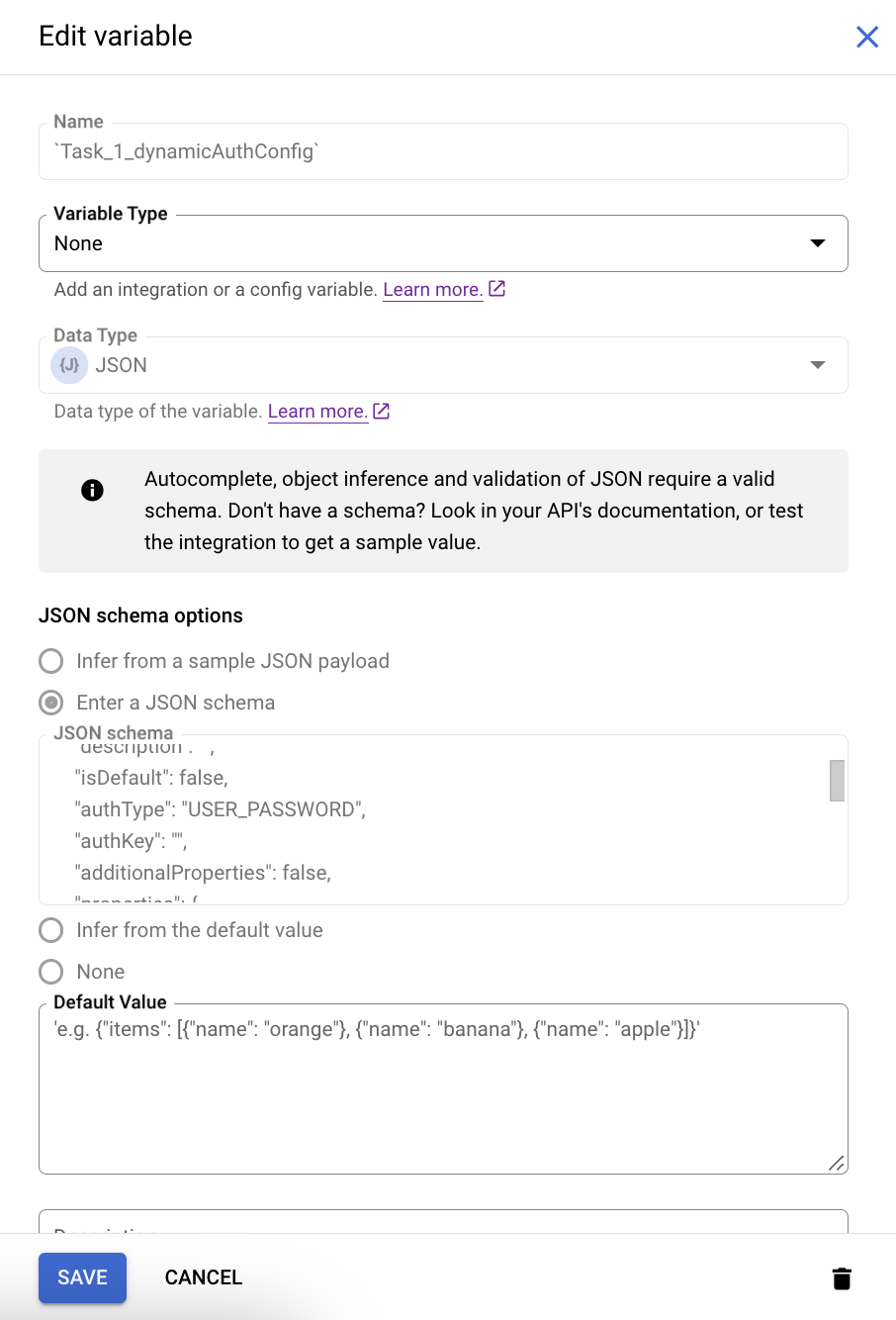Open Learn more about integration variables
This screenshot has height=1320, width=896.
[433, 288]
